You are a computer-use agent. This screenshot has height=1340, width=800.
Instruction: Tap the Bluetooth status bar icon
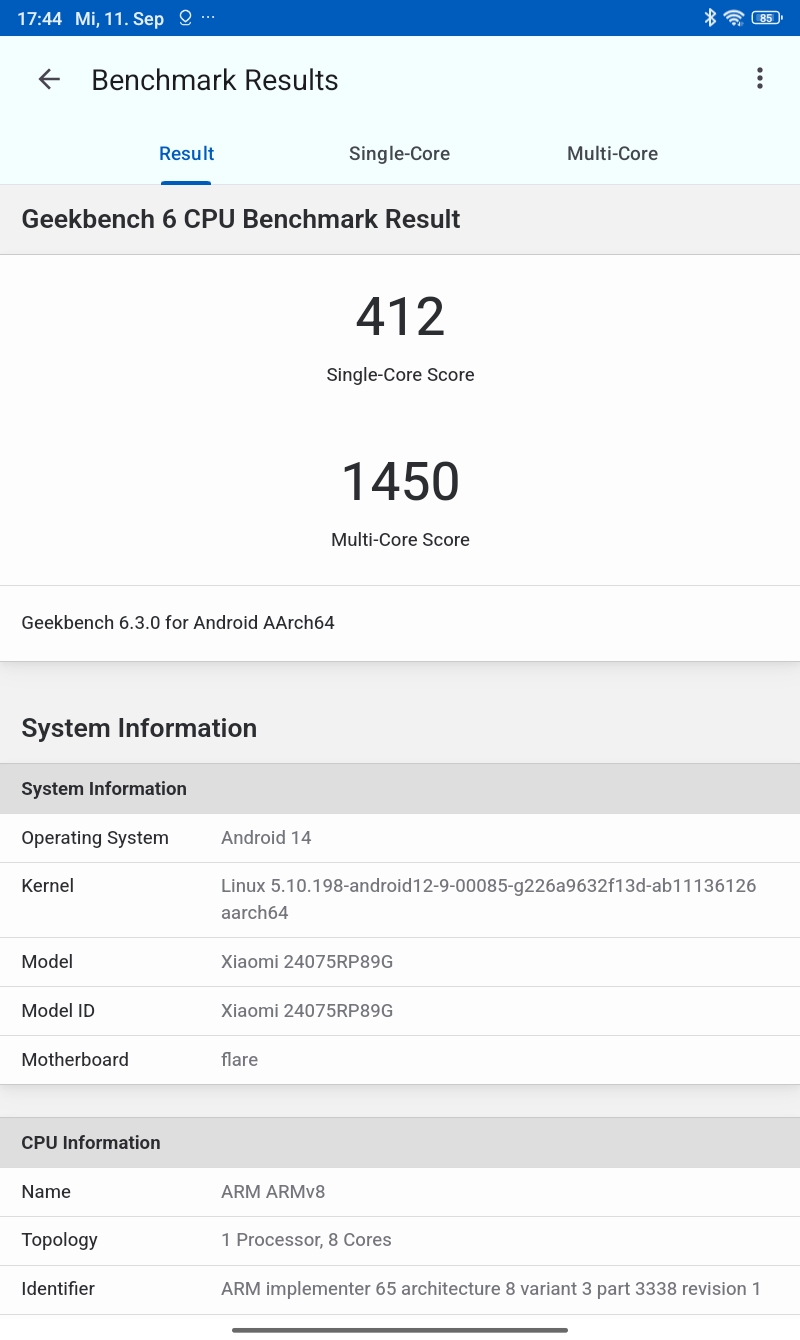click(710, 18)
